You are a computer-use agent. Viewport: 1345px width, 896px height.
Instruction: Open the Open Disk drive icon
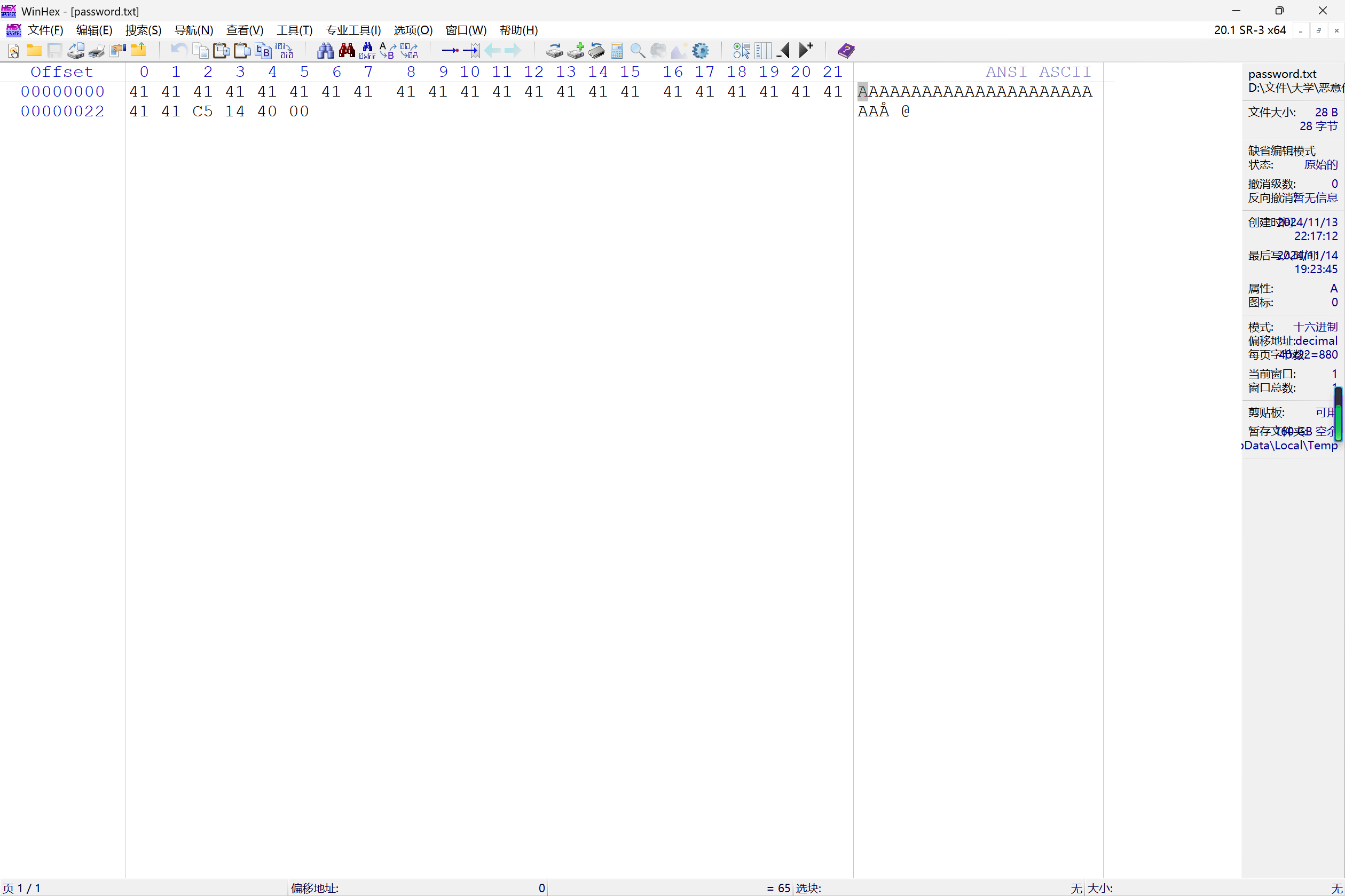click(x=554, y=51)
